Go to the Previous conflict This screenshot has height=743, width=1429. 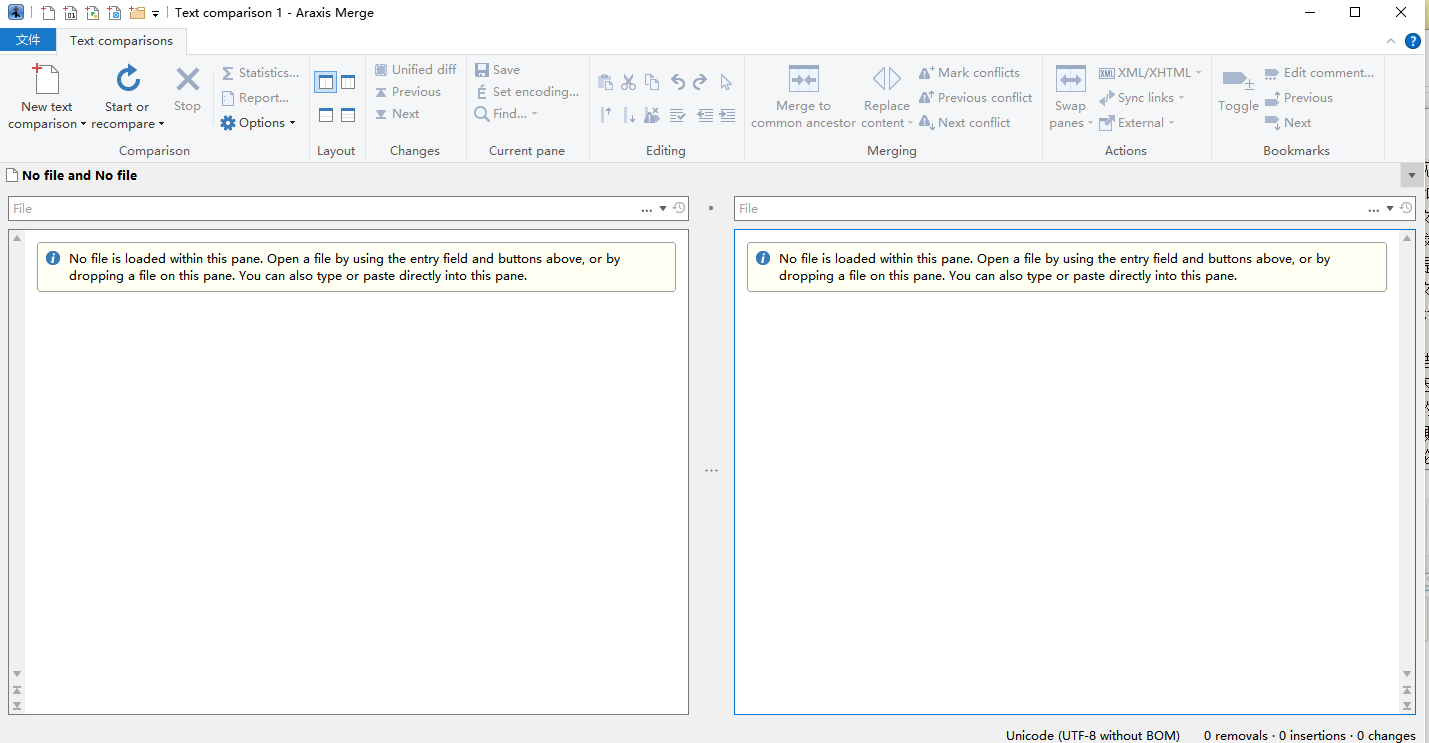[975, 98]
